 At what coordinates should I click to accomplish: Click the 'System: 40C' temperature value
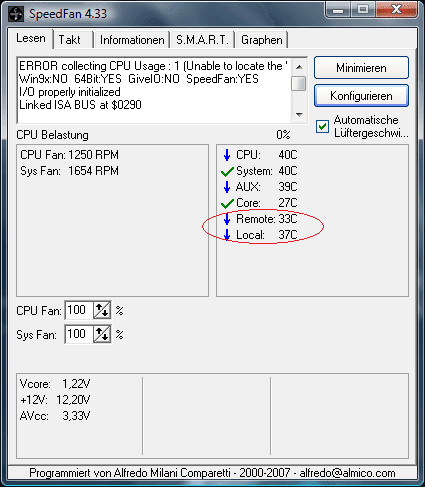(x=266, y=171)
